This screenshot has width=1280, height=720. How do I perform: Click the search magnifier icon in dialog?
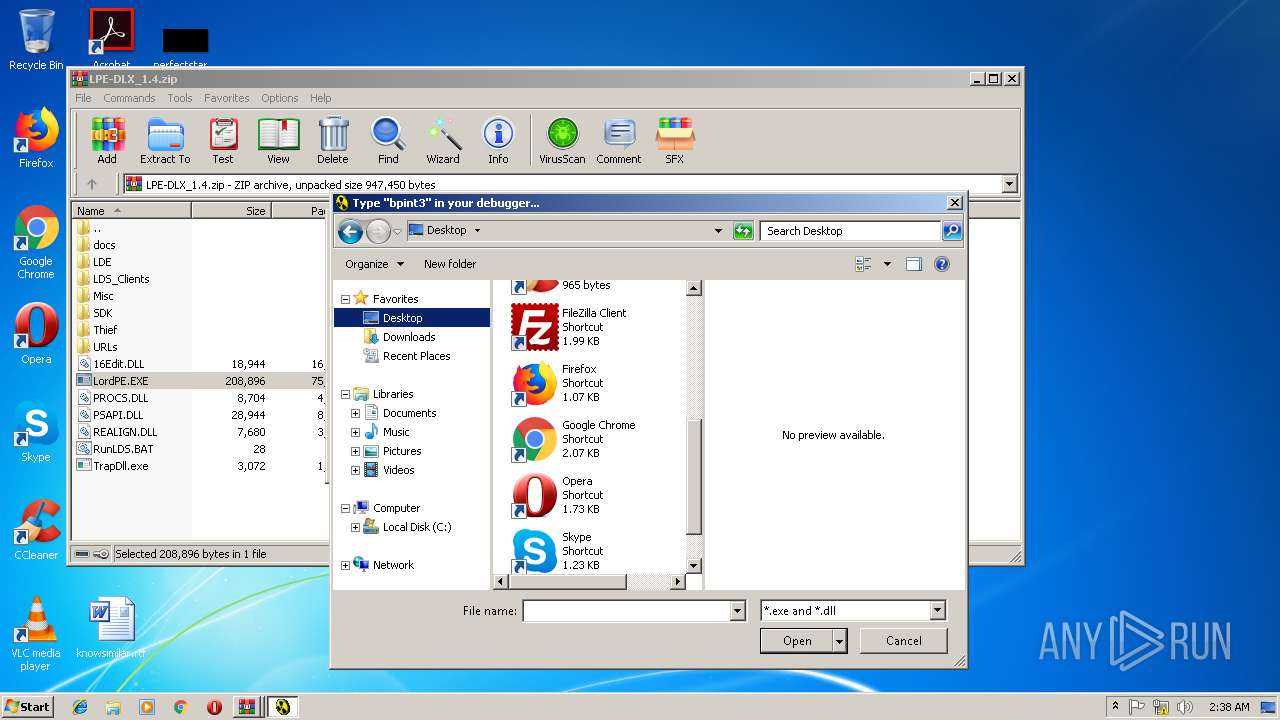[x=951, y=231]
